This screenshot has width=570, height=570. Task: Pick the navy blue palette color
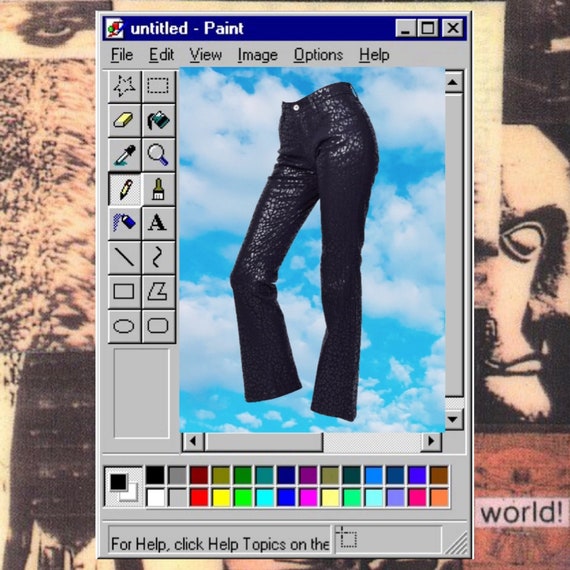(286, 475)
